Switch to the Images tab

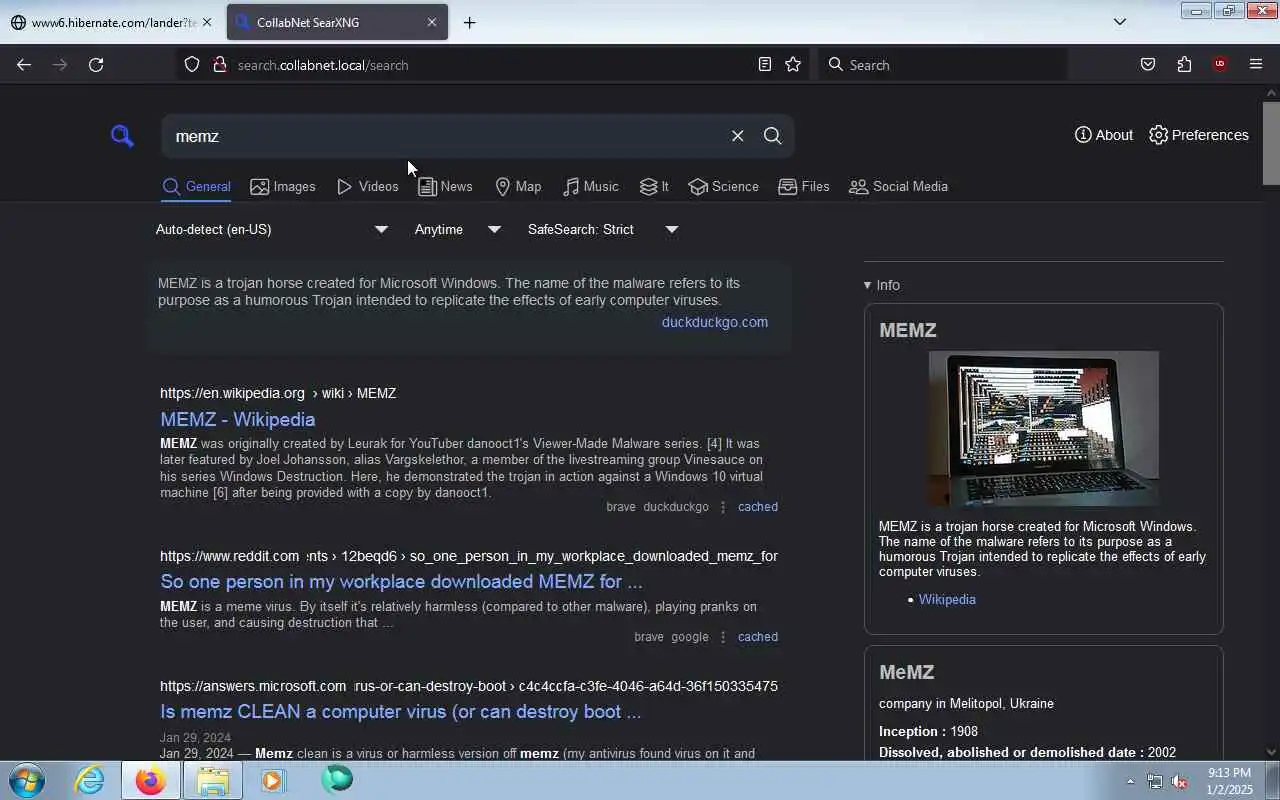[283, 187]
